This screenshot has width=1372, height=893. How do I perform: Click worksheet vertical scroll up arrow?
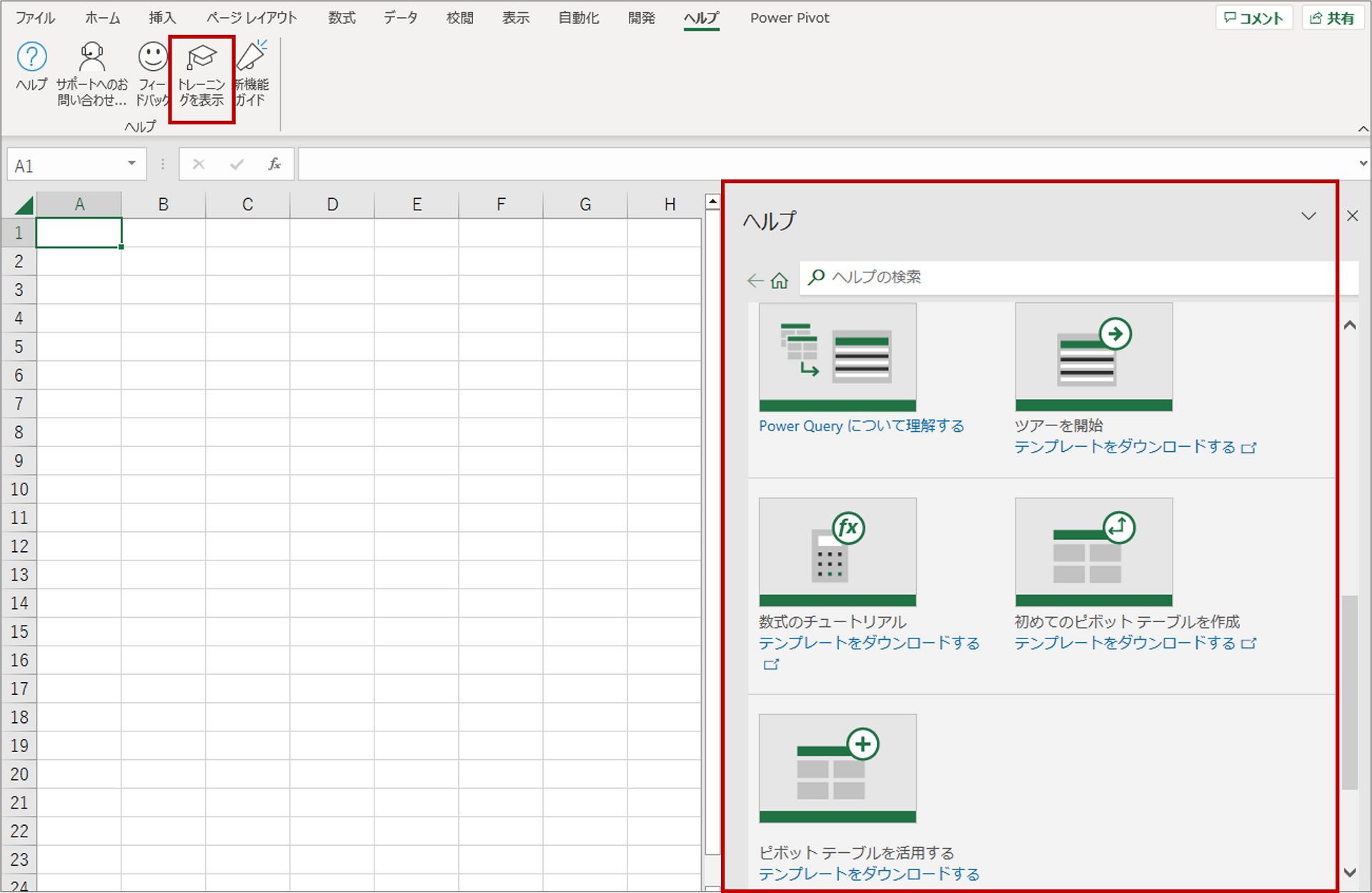click(712, 202)
